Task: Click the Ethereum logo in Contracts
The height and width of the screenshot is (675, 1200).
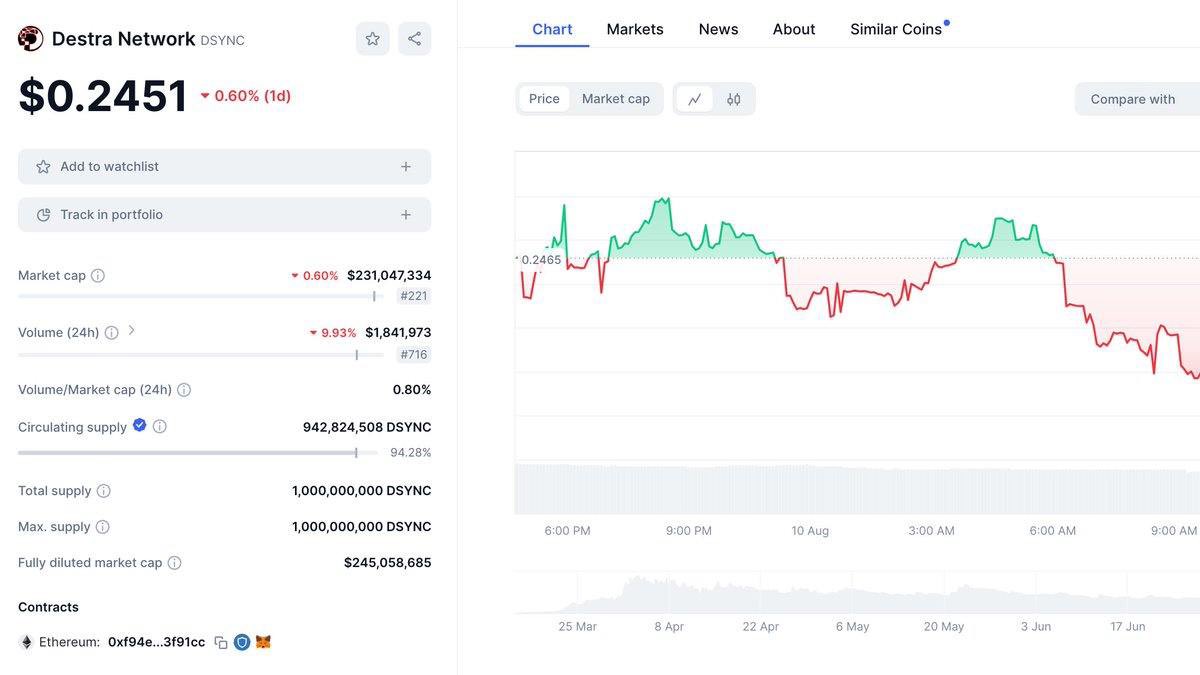Action: [26, 642]
